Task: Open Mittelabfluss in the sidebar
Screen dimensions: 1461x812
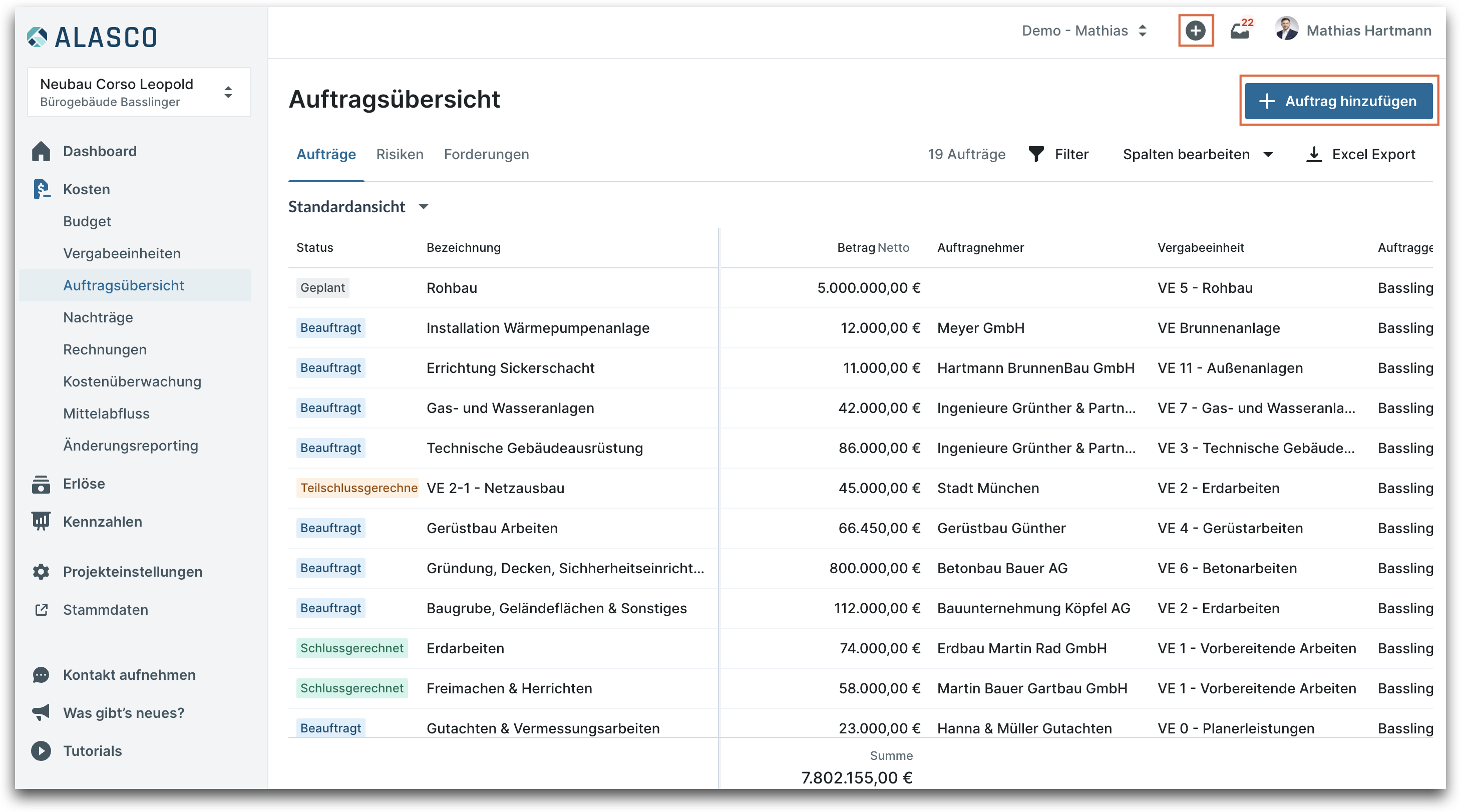Action: [x=106, y=414]
